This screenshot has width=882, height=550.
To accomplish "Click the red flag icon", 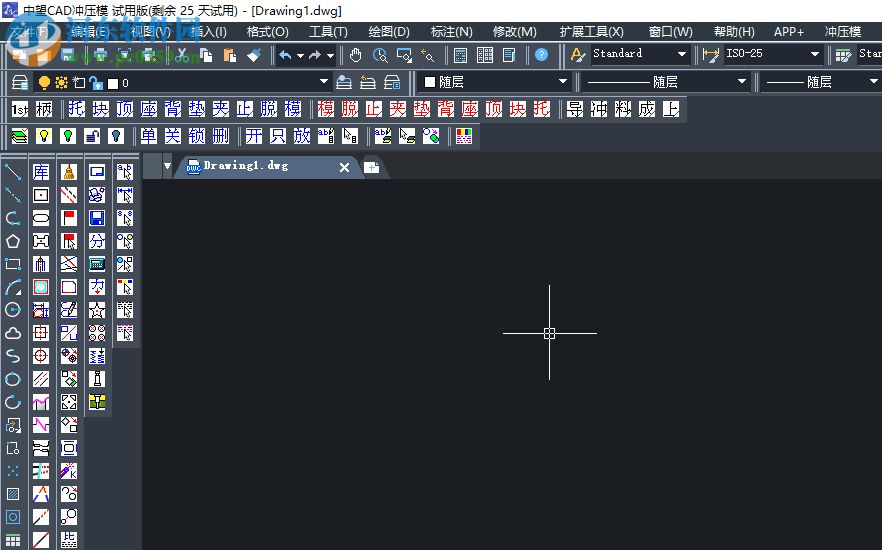I will click(x=69, y=218).
